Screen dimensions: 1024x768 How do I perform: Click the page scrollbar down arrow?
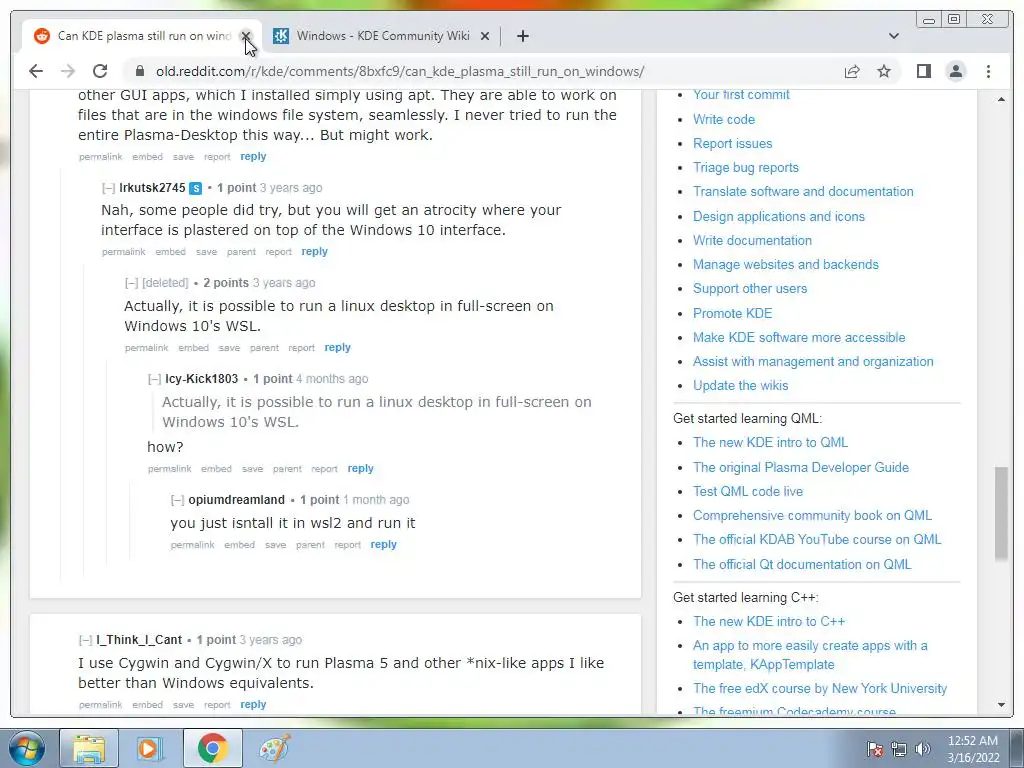coord(1001,705)
